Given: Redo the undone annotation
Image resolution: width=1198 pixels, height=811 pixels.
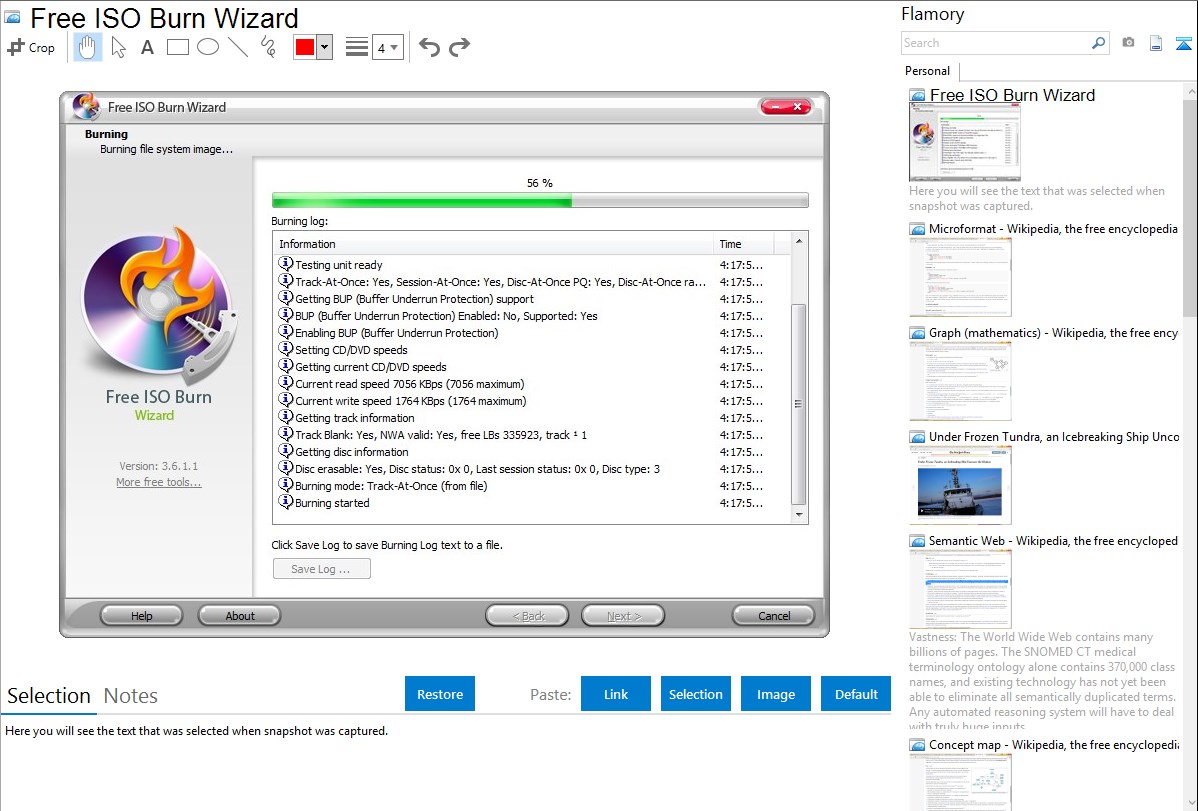Looking at the screenshot, I should coord(459,47).
